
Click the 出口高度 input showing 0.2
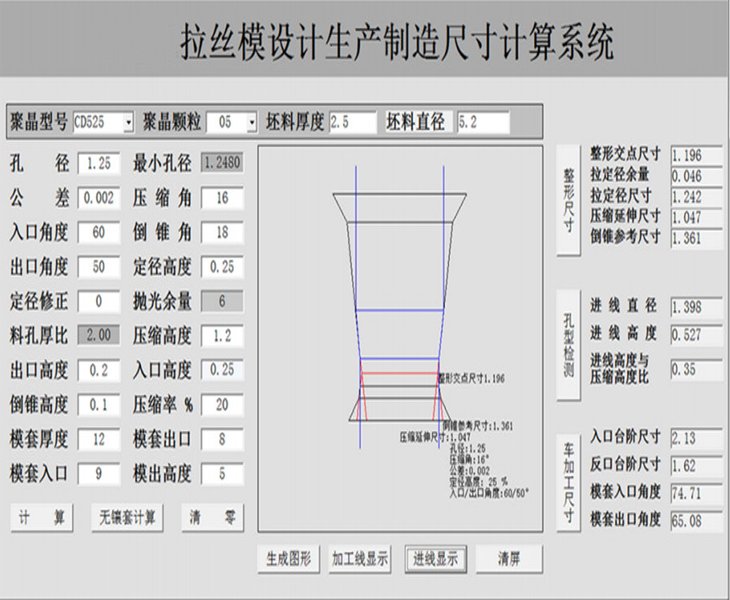[x=99, y=370]
